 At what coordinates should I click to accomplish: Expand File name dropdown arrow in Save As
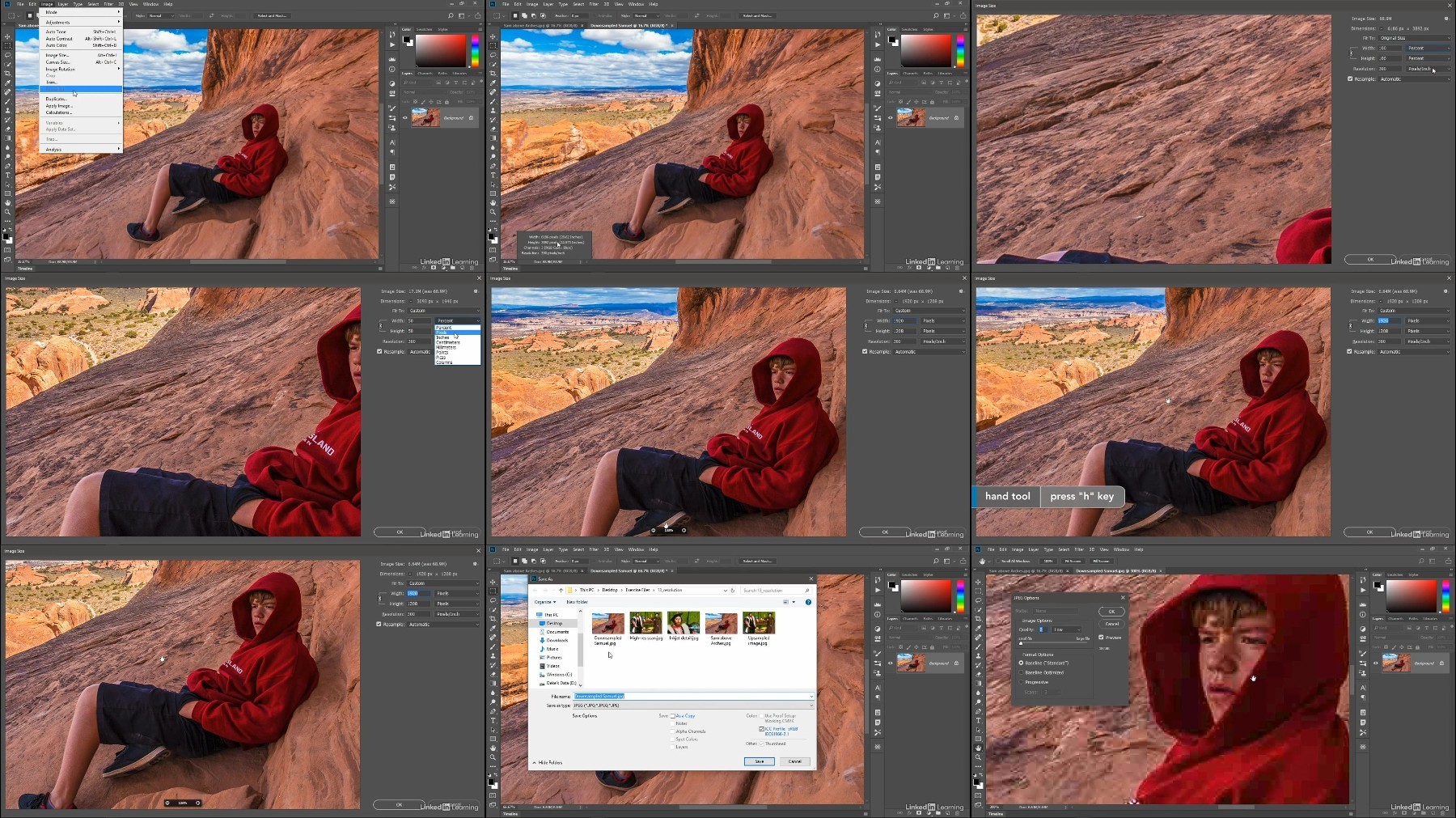[811, 696]
